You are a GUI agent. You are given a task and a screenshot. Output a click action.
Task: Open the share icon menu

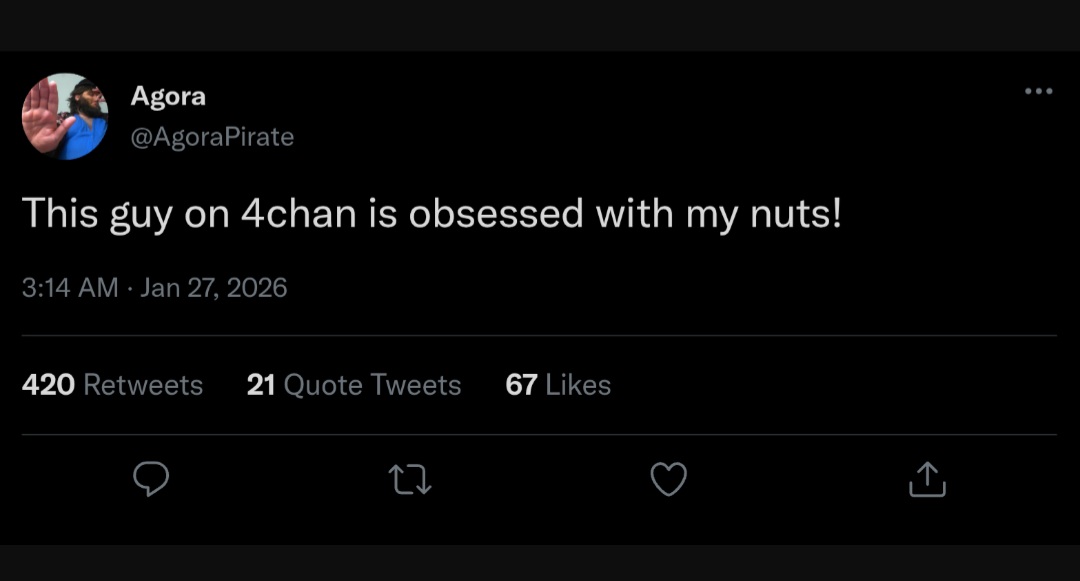click(x=927, y=480)
